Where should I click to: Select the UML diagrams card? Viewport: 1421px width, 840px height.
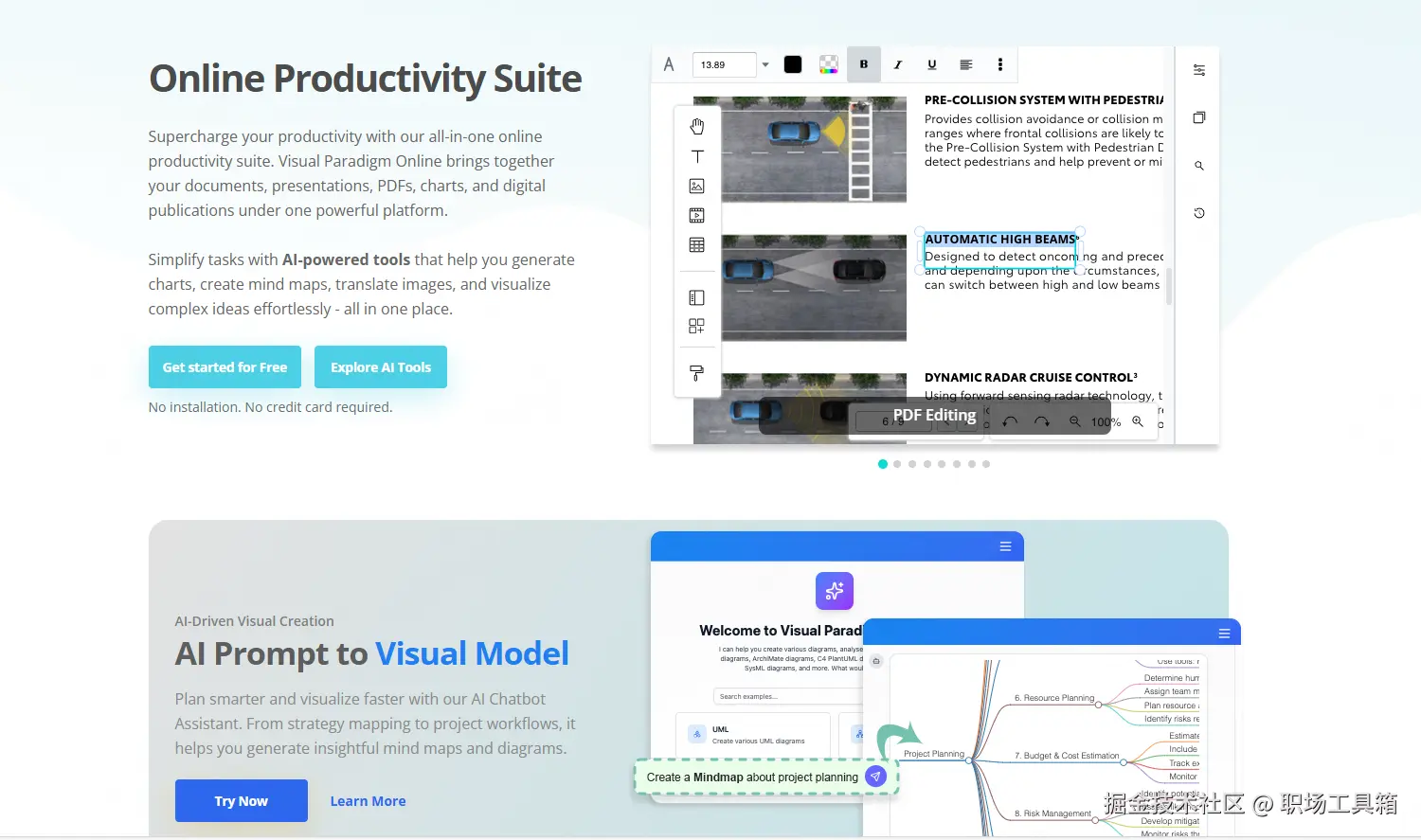tap(753, 735)
